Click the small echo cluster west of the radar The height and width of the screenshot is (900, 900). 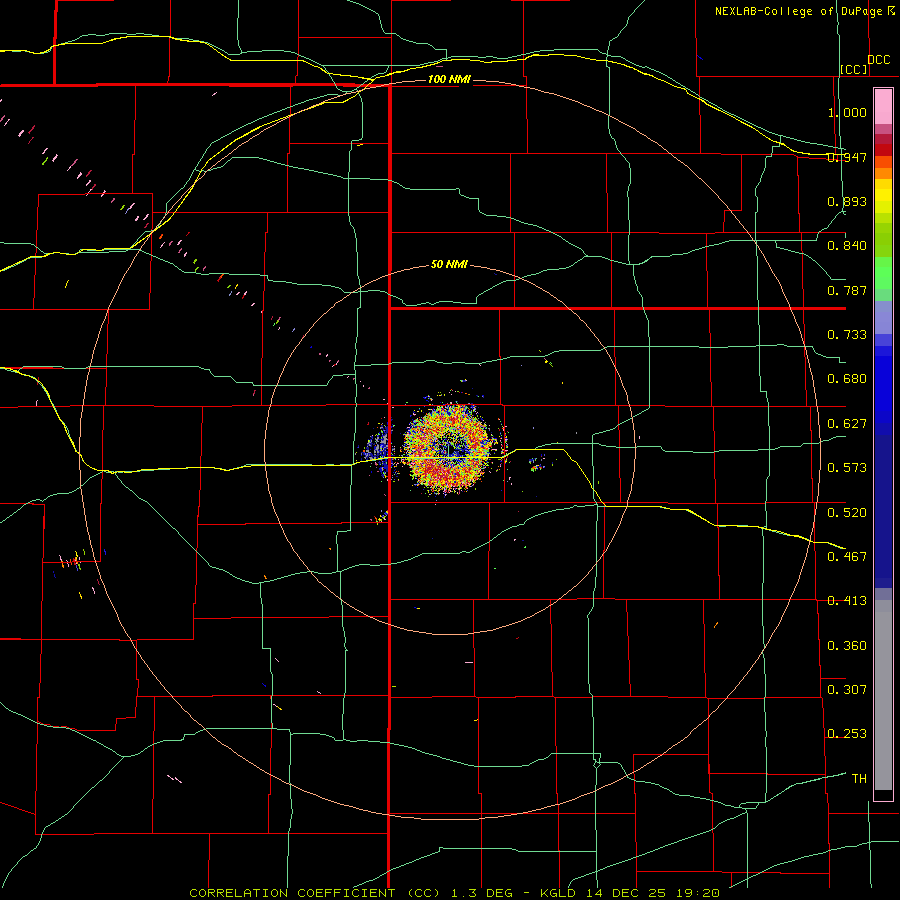pyautogui.click(x=378, y=451)
